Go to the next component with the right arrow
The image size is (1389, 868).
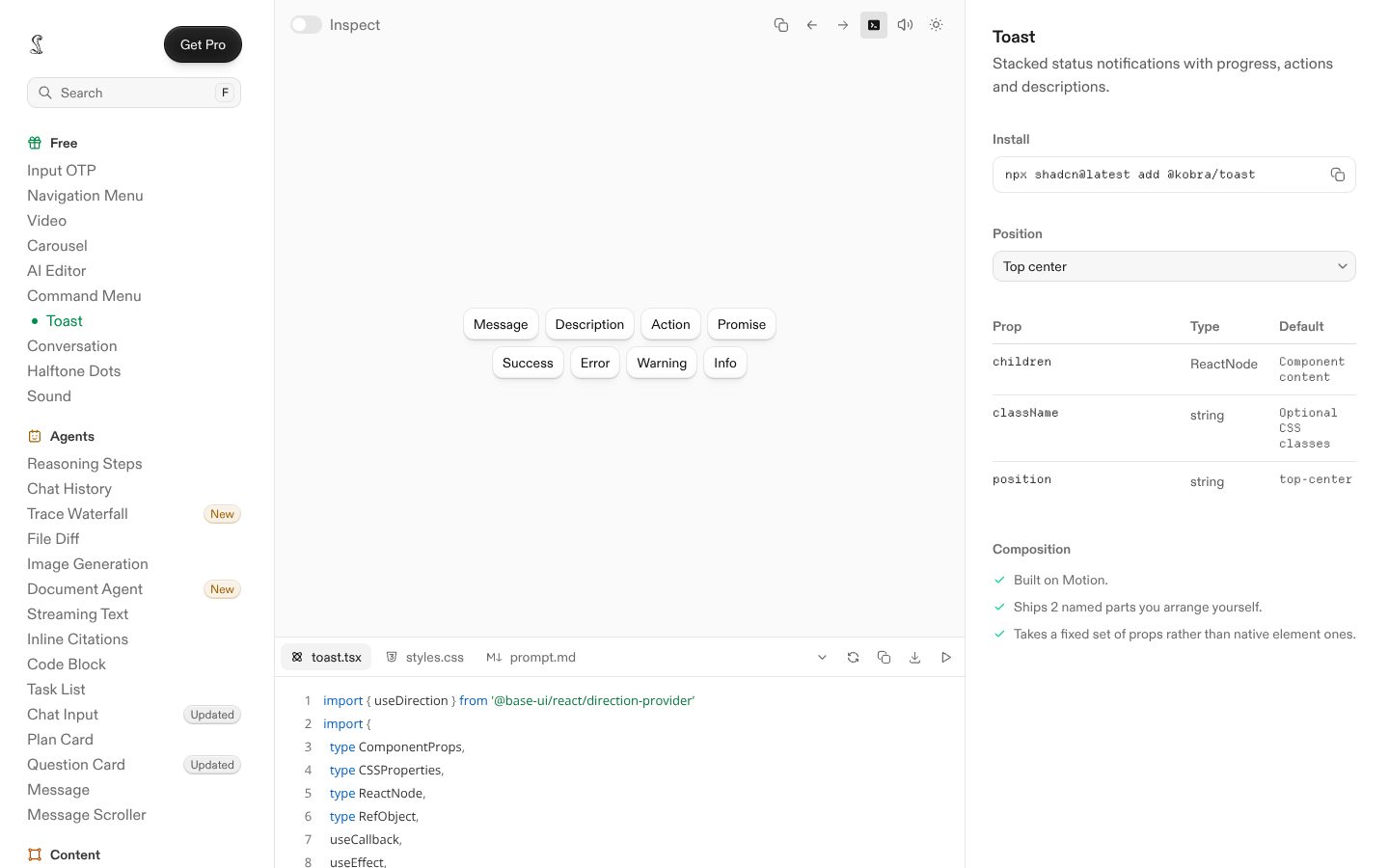click(843, 25)
